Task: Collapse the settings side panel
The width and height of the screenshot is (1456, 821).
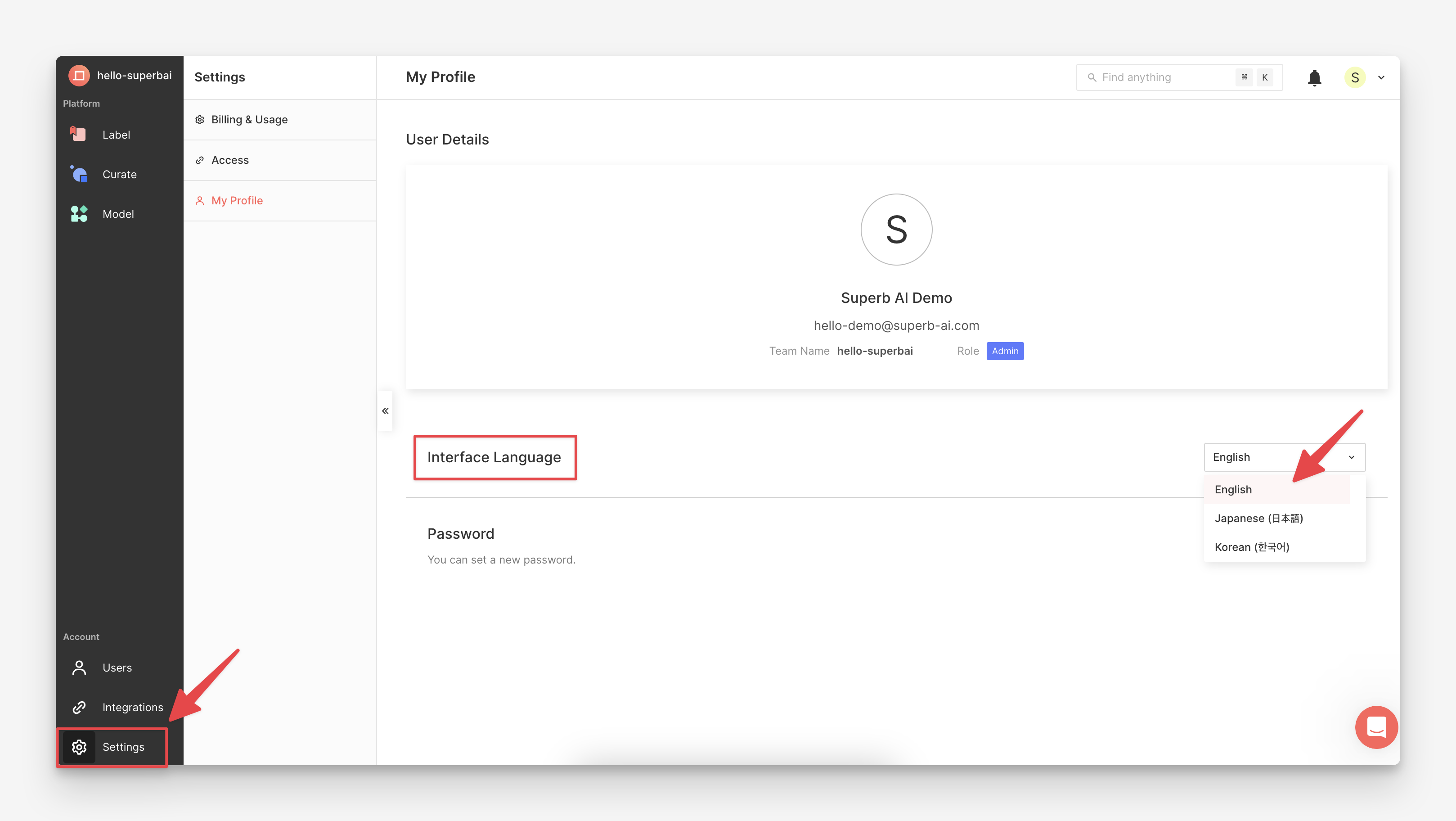Action: point(385,411)
